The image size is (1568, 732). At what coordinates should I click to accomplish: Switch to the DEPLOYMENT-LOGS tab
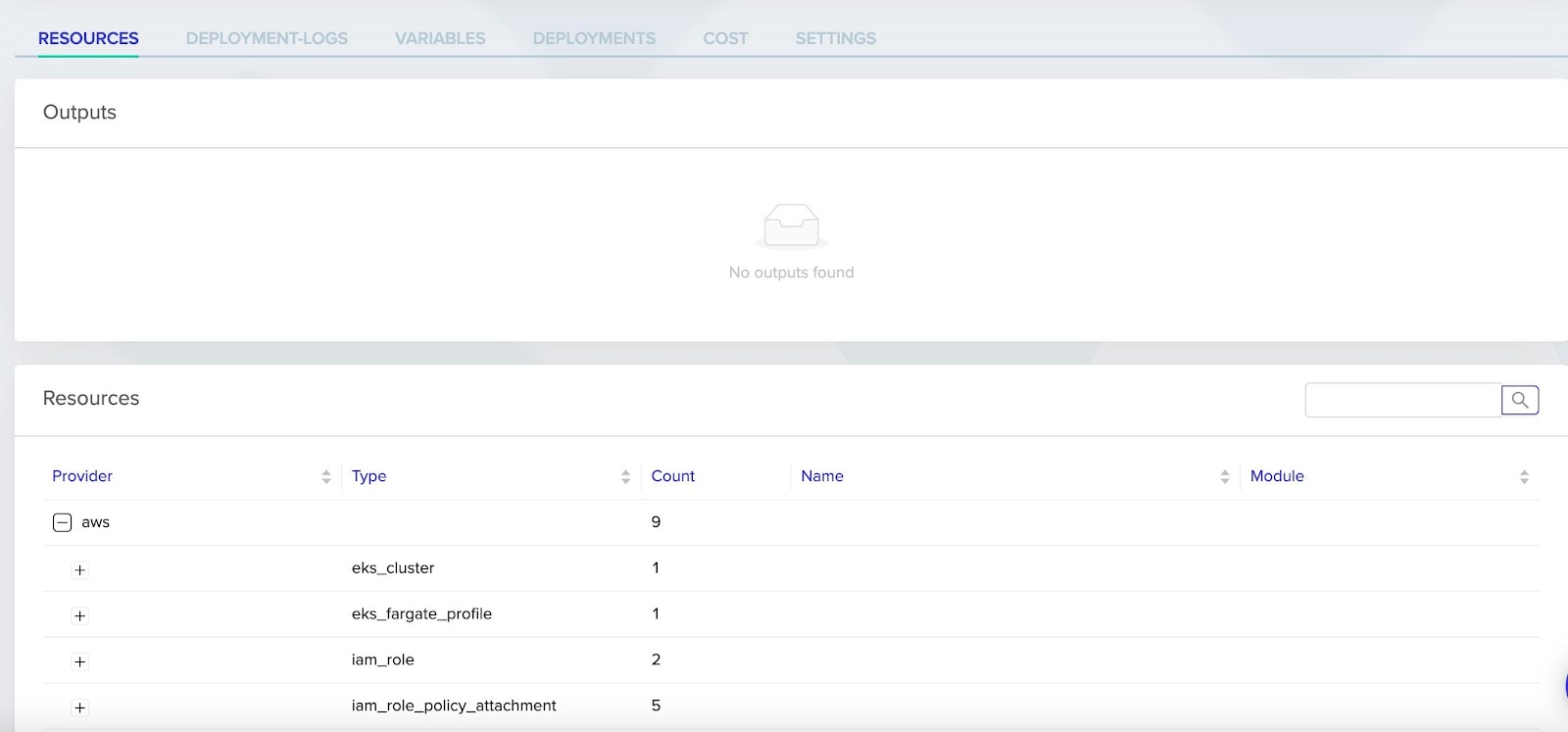267,38
